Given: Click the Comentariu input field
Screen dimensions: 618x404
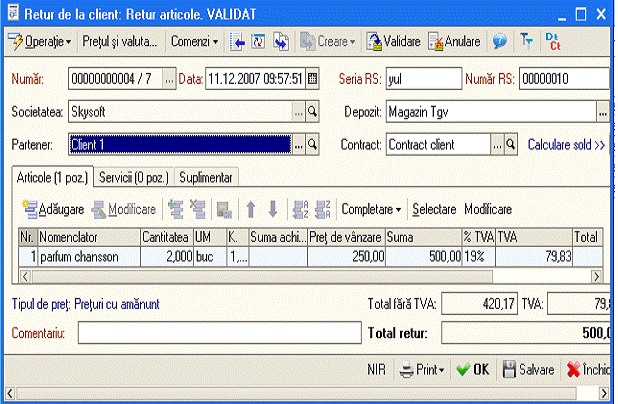Looking at the screenshot, I should click(220, 333).
